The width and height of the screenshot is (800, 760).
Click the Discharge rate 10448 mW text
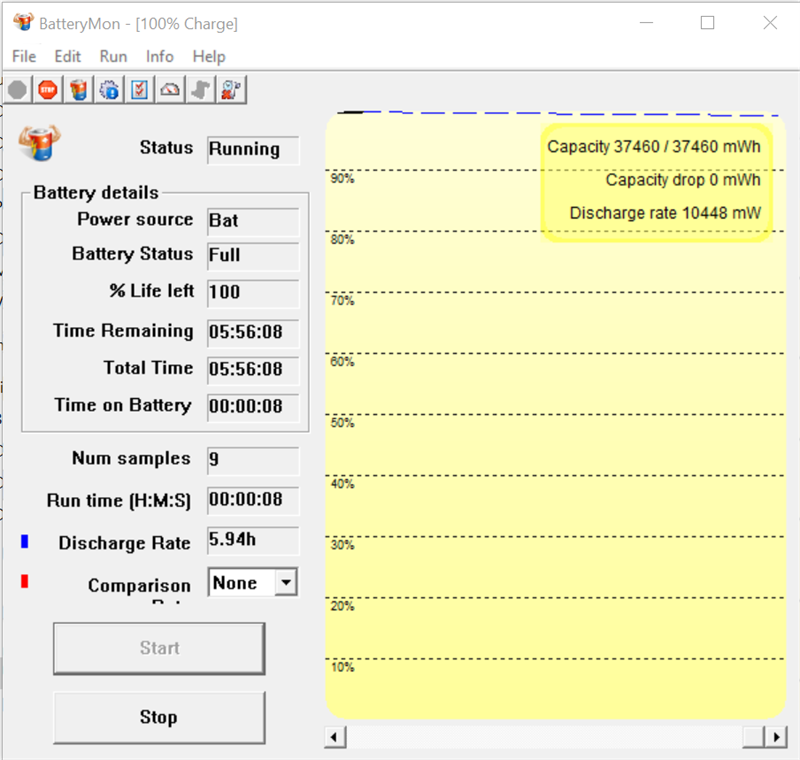[665, 213]
